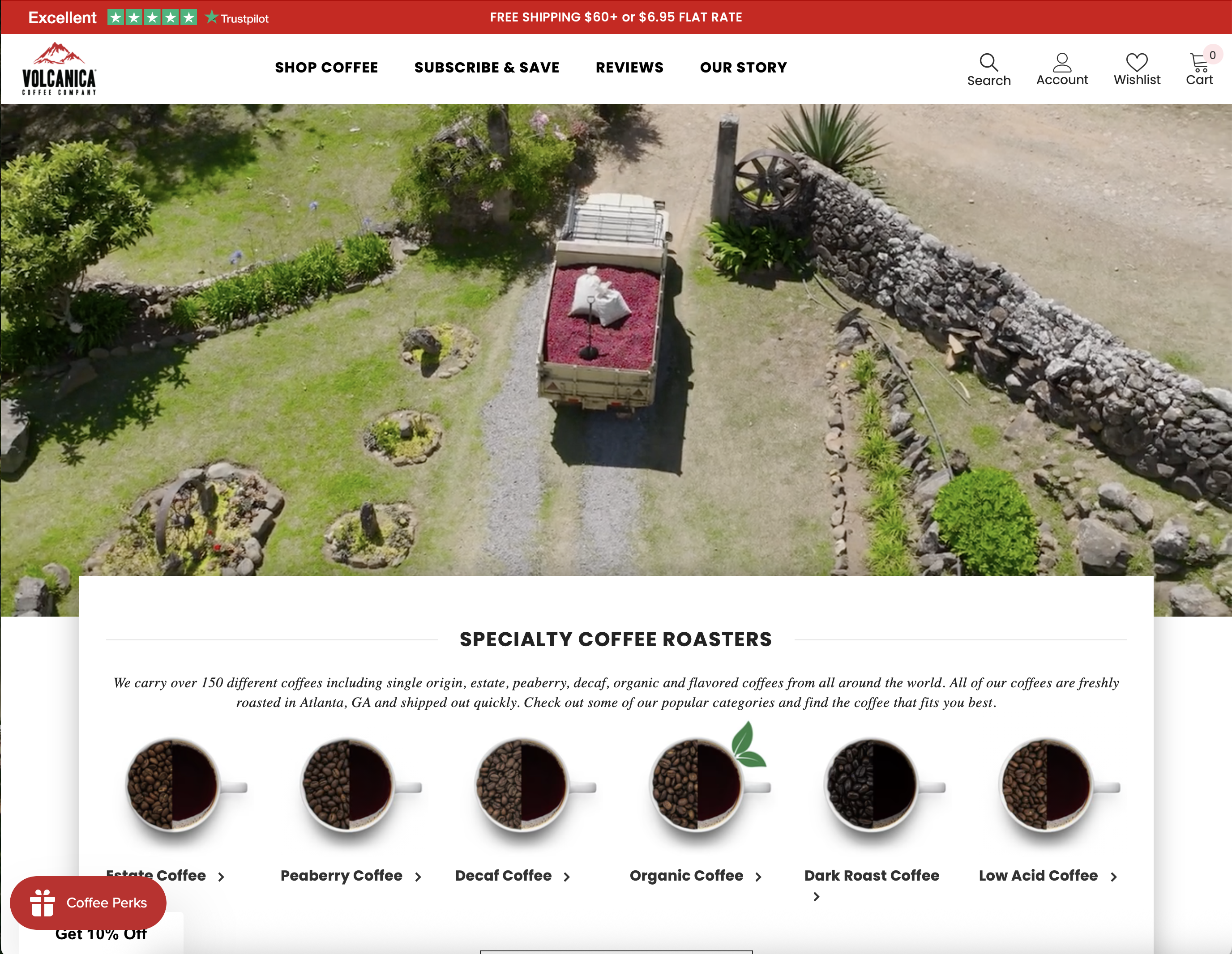The width and height of the screenshot is (1232, 954).
Task: Open the Wishlist heart icon
Action: click(x=1136, y=62)
